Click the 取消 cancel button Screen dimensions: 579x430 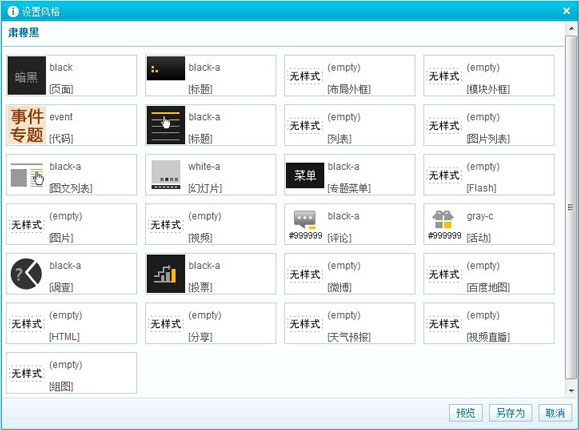click(555, 413)
